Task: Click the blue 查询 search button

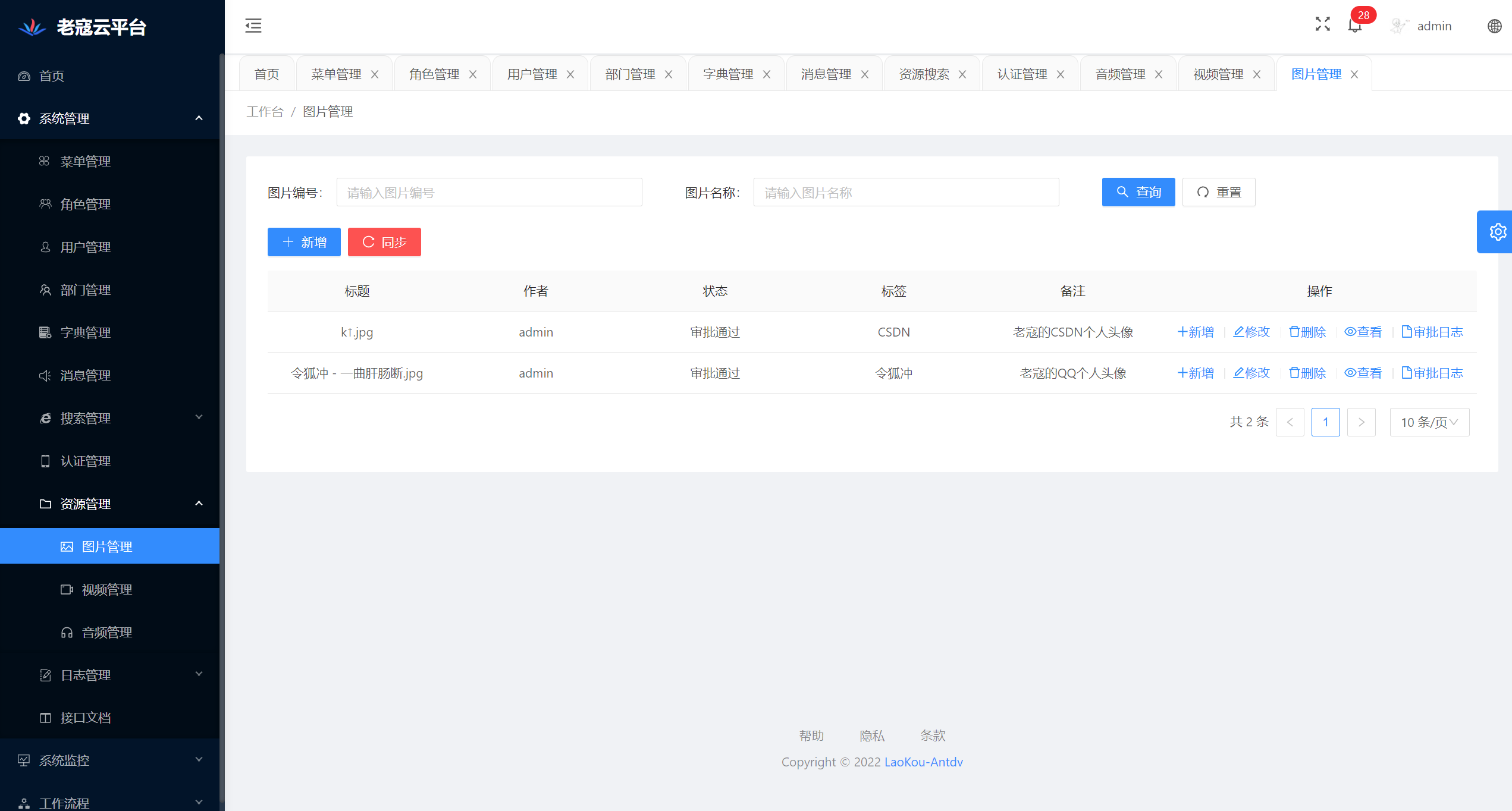Action: pyautogui.click(x=1138, y=192)
